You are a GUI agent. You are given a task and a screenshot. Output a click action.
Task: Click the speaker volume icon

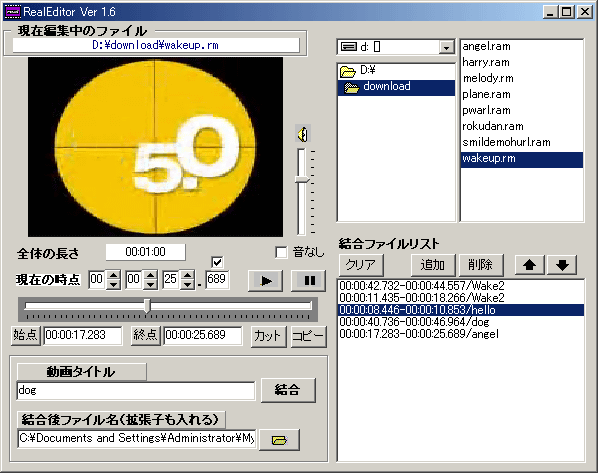303,134
